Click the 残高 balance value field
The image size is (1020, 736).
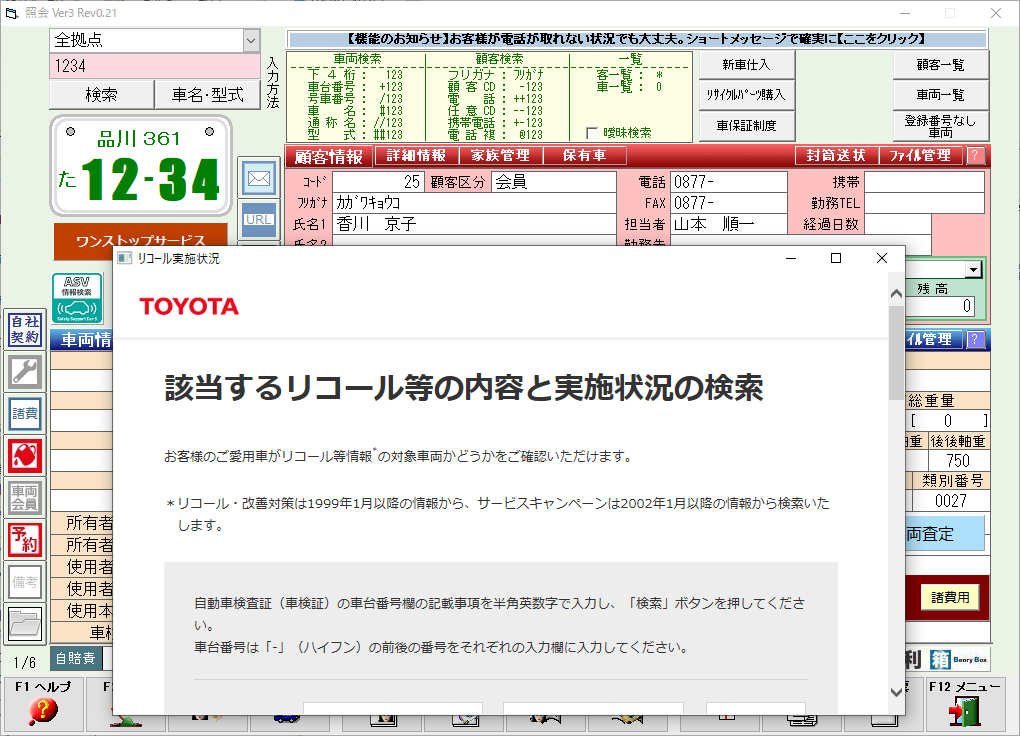[x=941, y=306]
